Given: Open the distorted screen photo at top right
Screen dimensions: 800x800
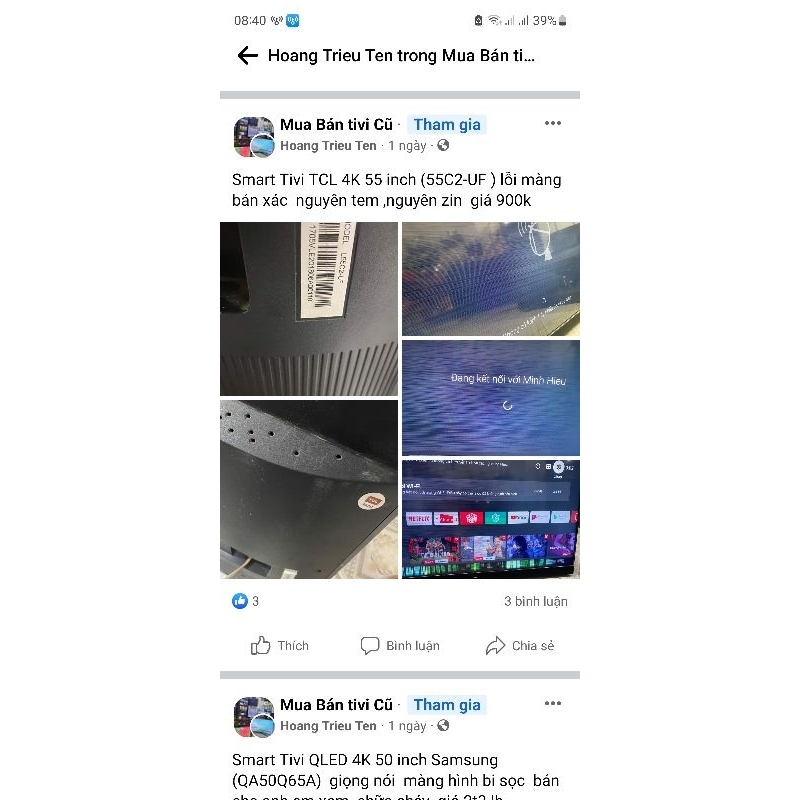Looking at the screenshot, I should (491, 279).
